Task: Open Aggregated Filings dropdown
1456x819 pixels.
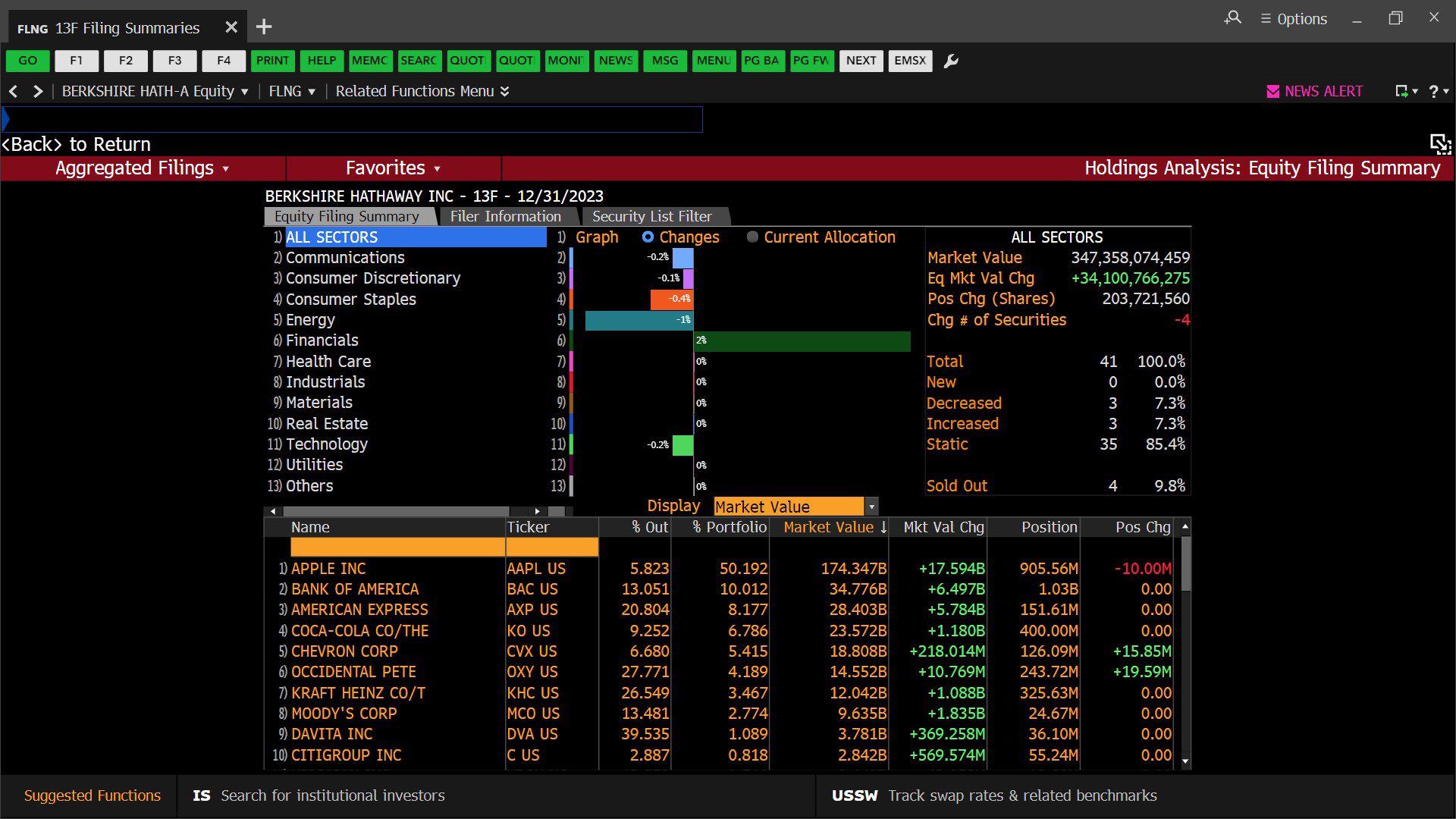Action: pos(143,168)
